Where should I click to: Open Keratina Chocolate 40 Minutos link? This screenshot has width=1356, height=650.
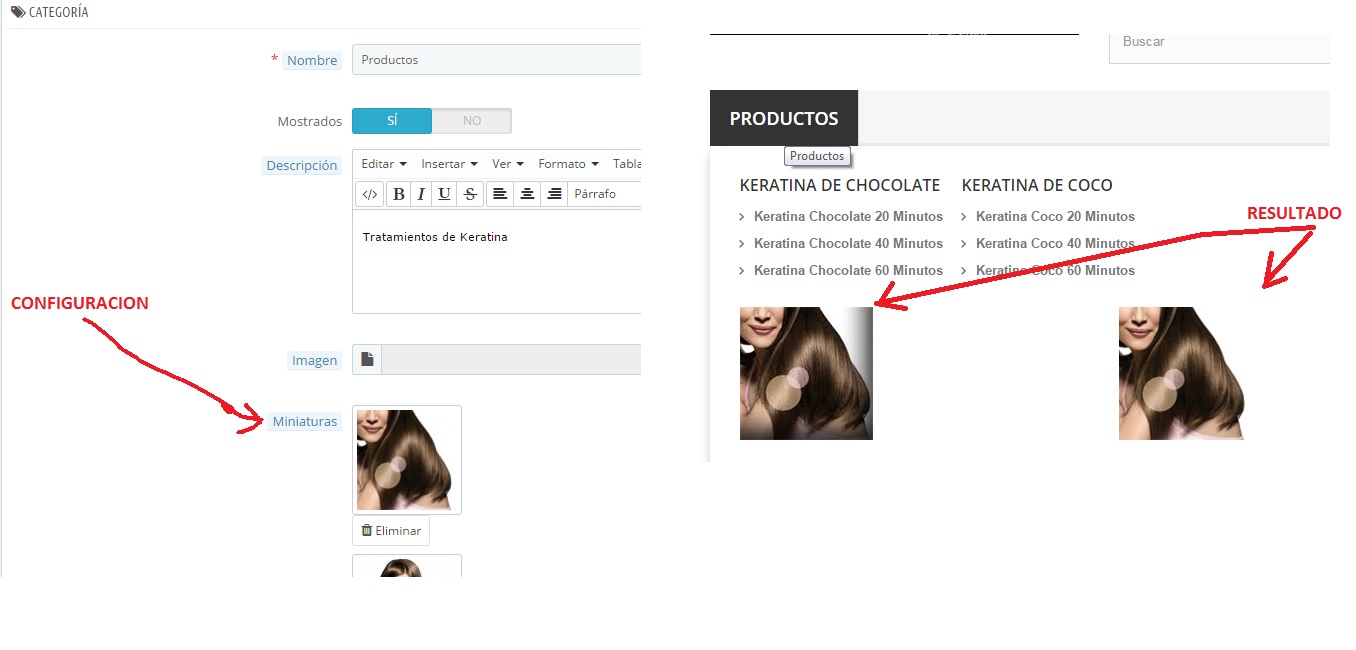coord(848,243)
